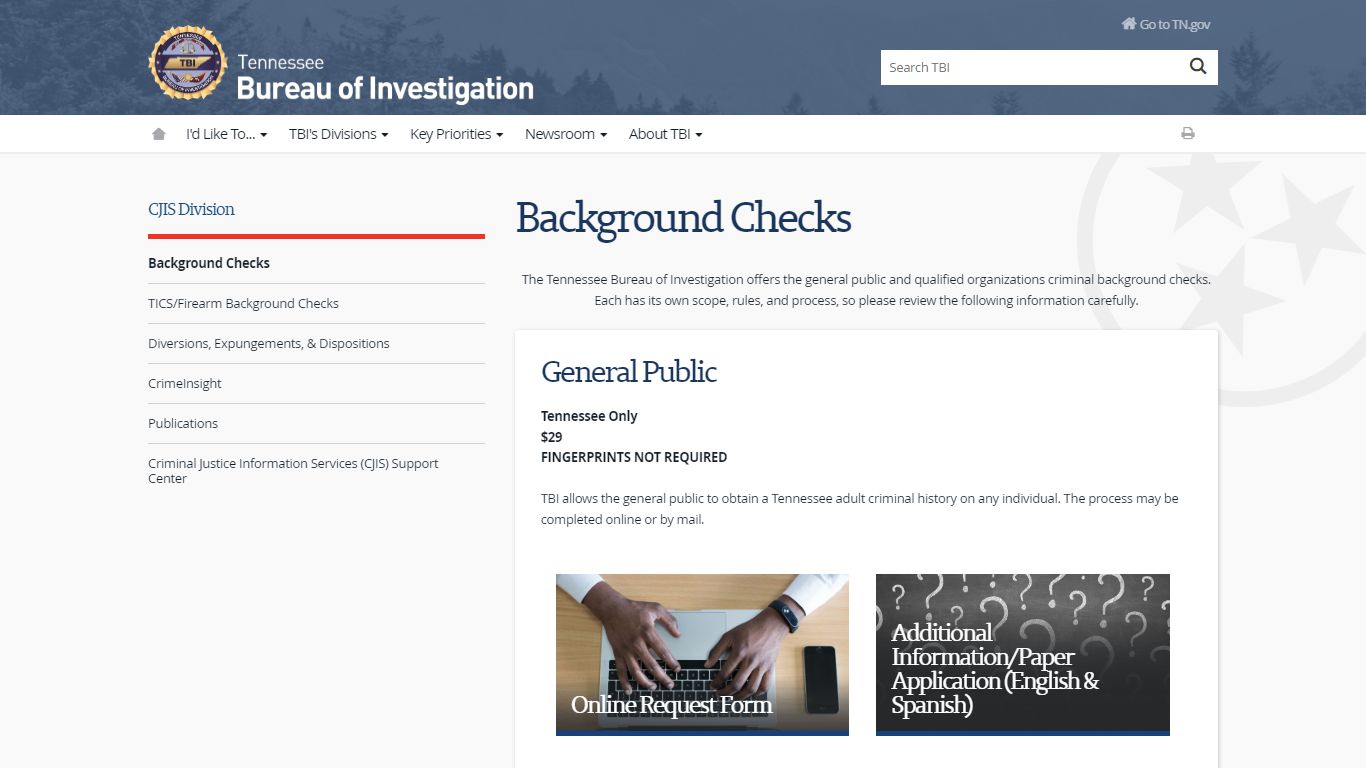1366x768 pixels.
Task: Open Criminal Justice Information Services Support Center
Action: click(x=293, y=471)
